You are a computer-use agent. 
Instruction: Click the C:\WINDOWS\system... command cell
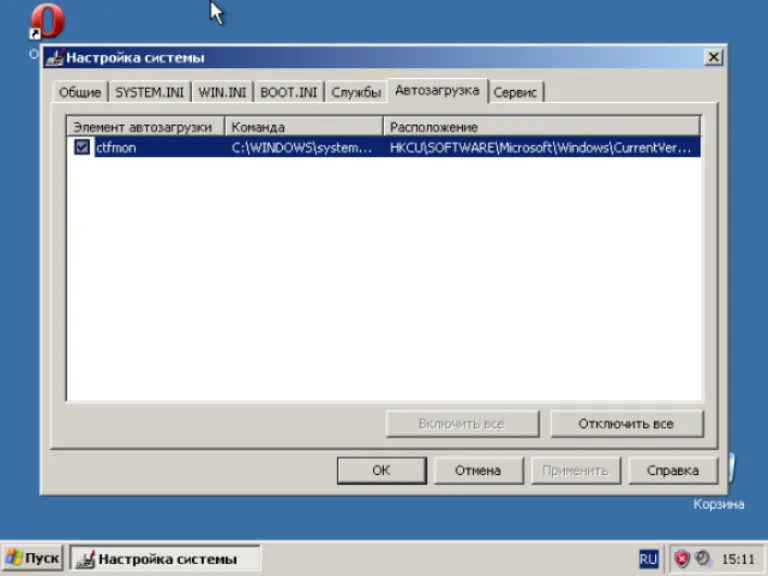[302, 147]
